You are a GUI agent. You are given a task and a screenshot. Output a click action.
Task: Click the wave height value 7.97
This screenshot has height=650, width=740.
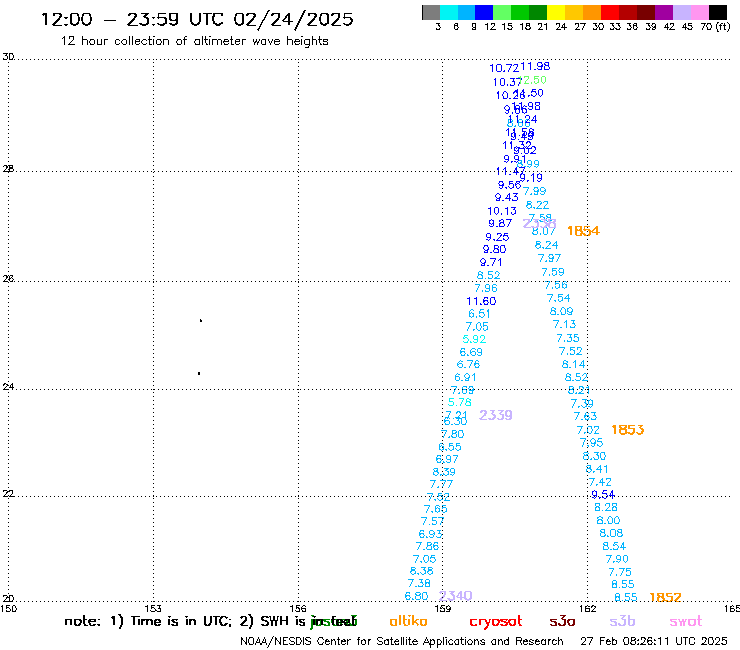[549, 259]
